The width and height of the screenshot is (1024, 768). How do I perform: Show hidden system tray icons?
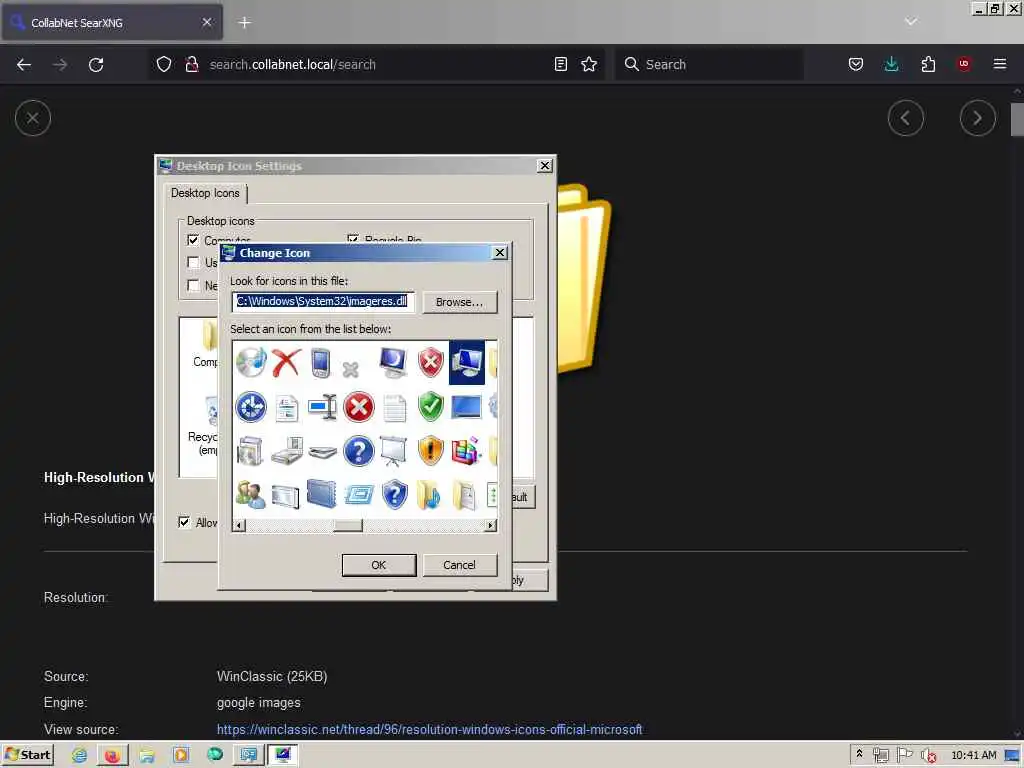click(x=859, y=754)
